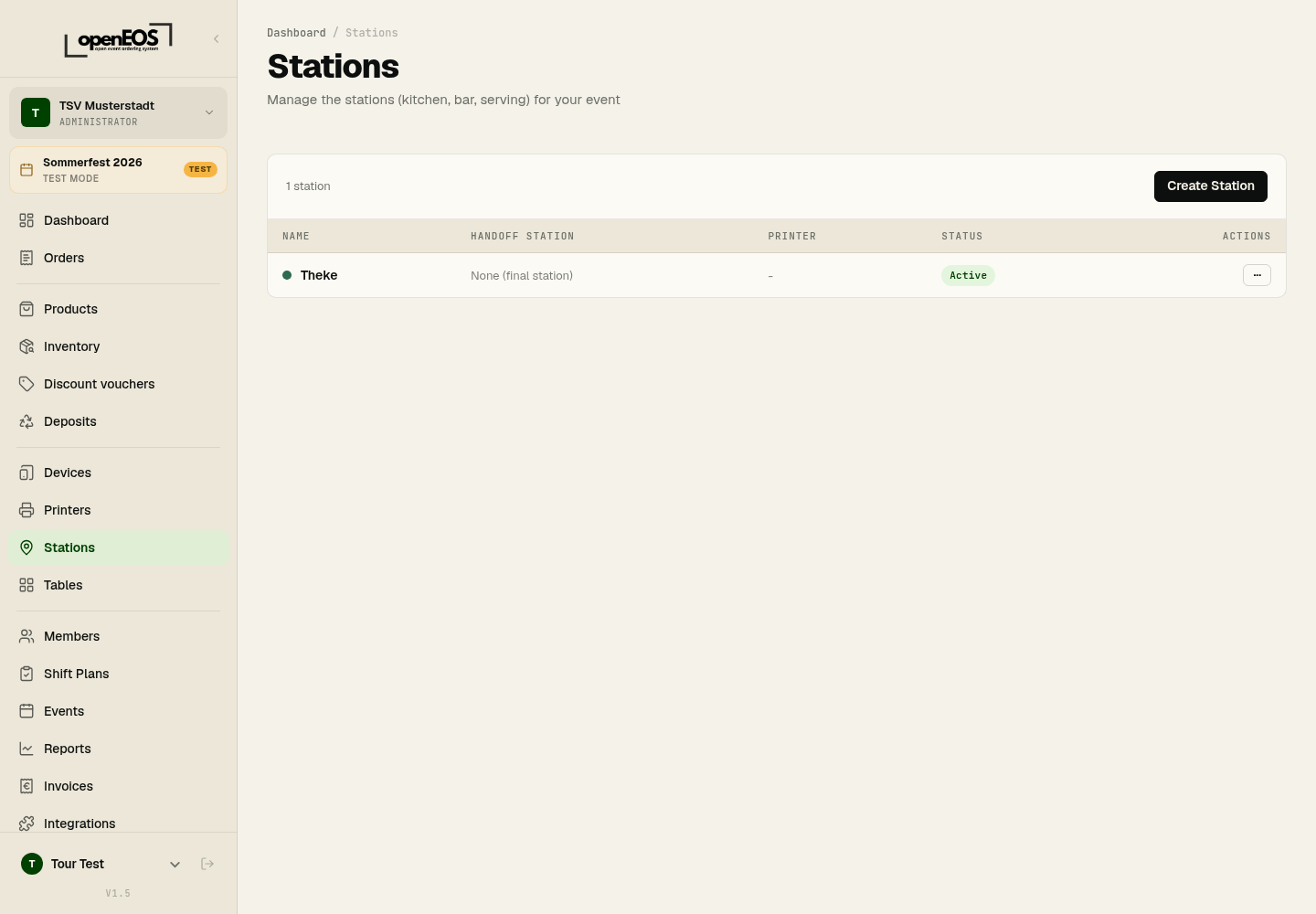
Task: Click the Members people icon
Action: pyautogui.click(x=27, y=636)
